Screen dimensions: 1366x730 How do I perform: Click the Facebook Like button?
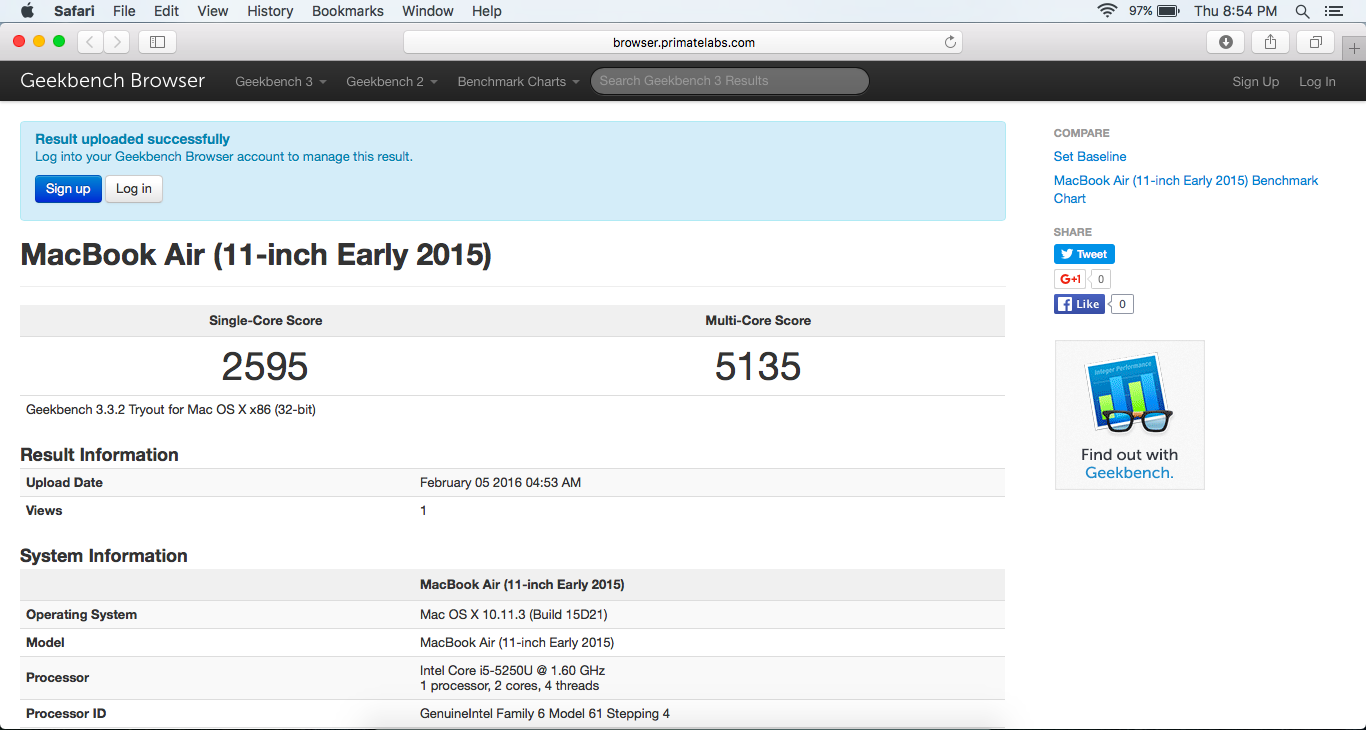tap(1079, 304)
